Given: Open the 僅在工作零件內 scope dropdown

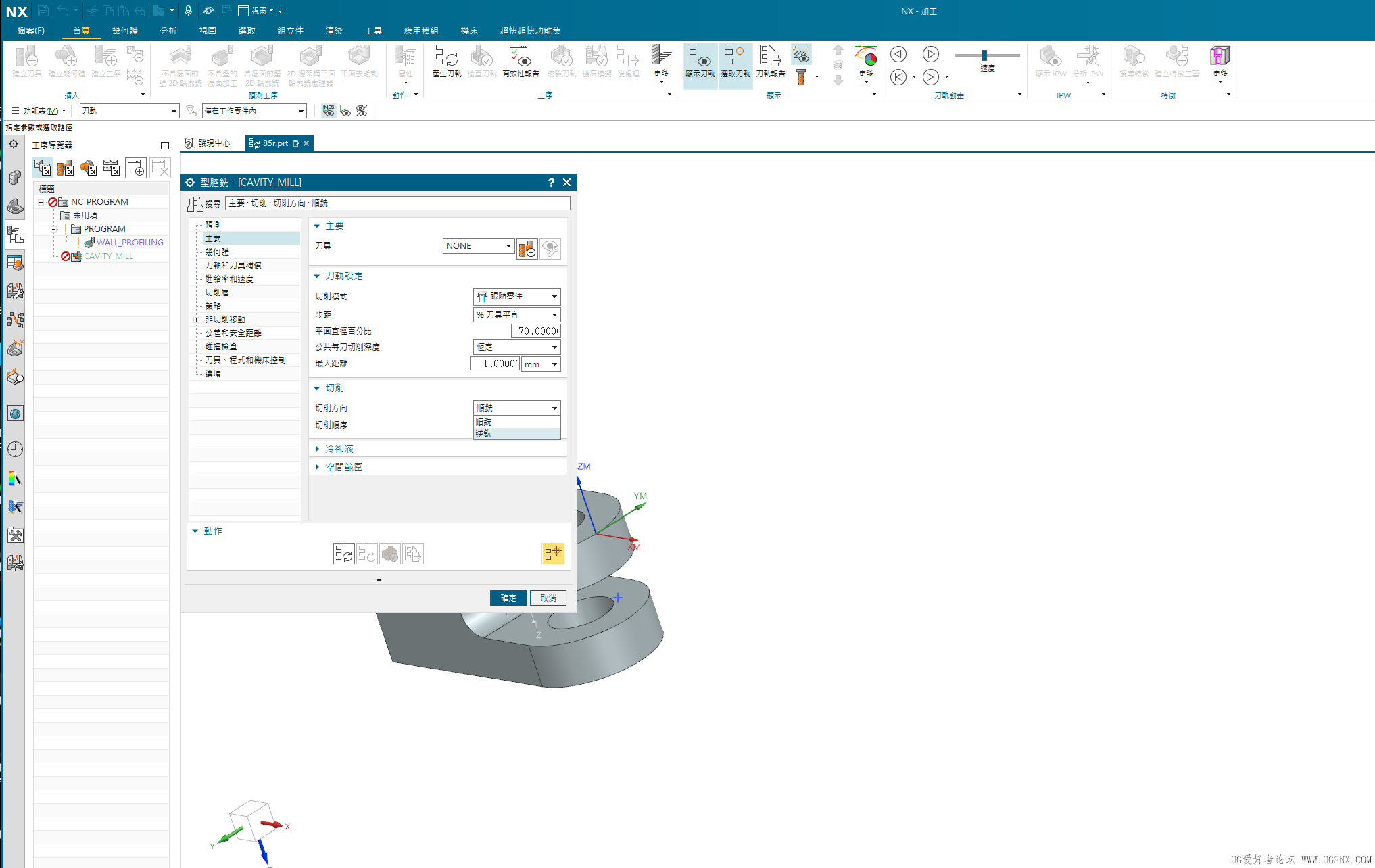Looking at the screenshot, I should click(x=255, y=111).
